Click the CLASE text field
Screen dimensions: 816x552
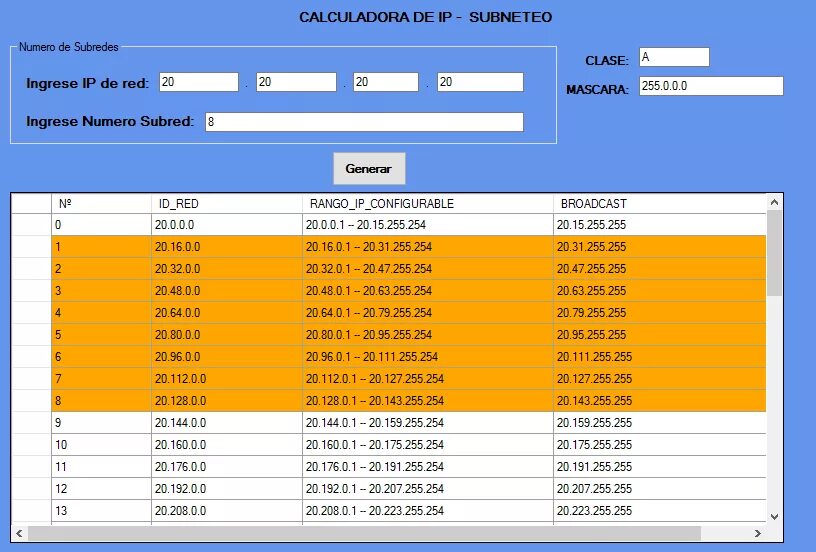tap(674, 57)
